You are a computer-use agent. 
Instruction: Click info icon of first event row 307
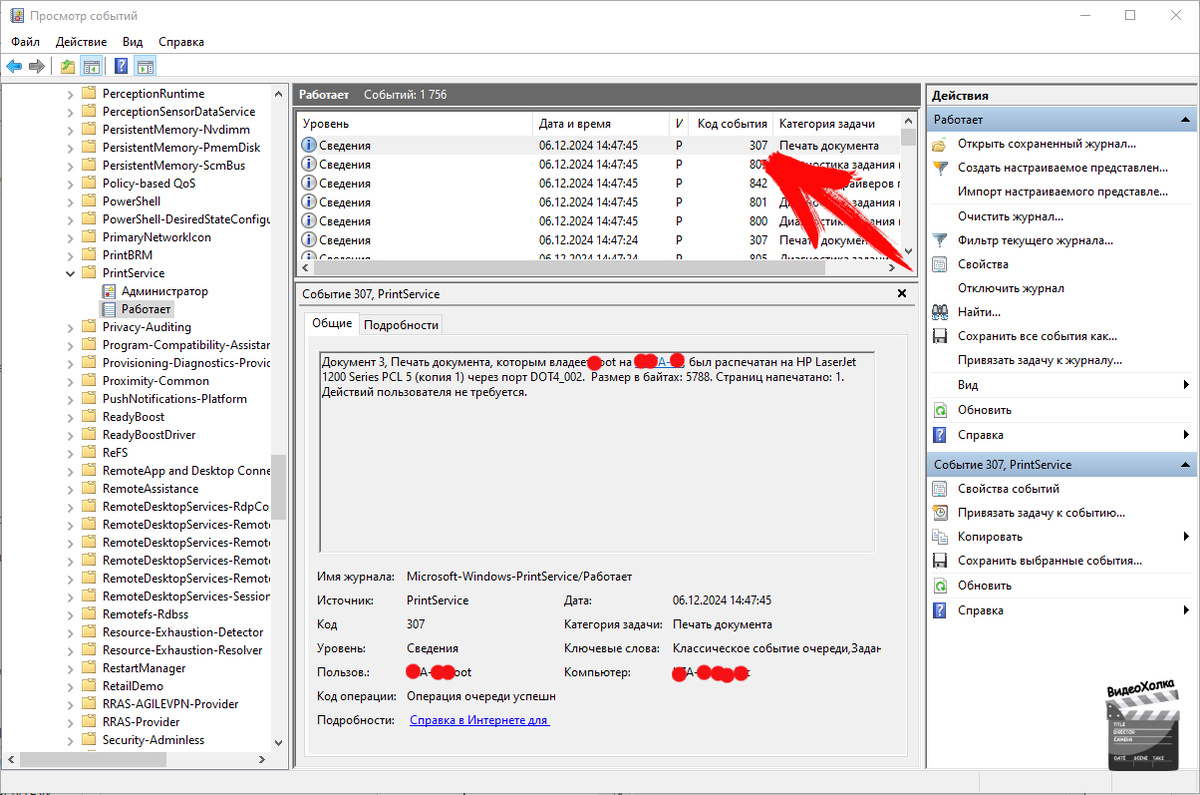309,145
